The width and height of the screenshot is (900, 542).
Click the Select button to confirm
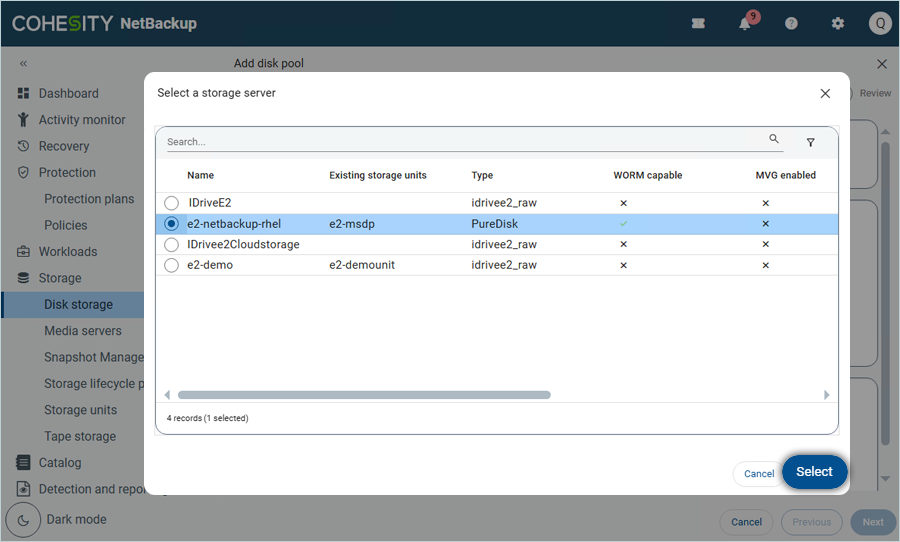pos(814,472)
